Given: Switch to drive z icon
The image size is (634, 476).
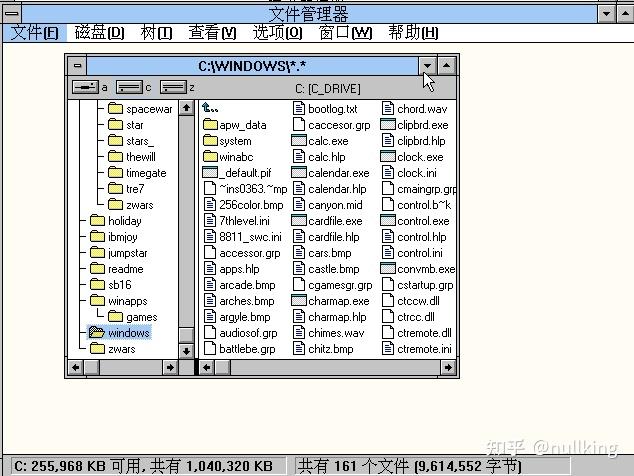Looking at the screenshot, I should click(173, 87).
